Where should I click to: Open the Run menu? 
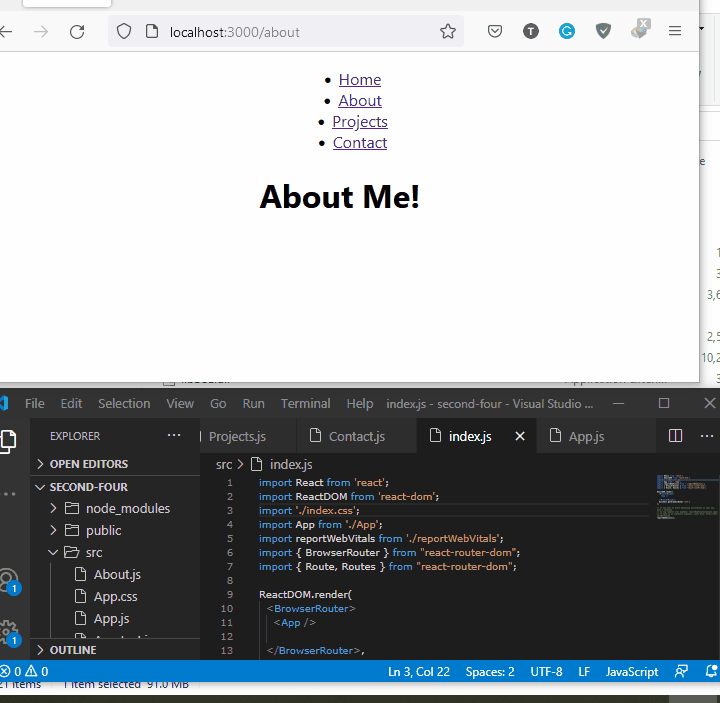click(x=253, y=404)
